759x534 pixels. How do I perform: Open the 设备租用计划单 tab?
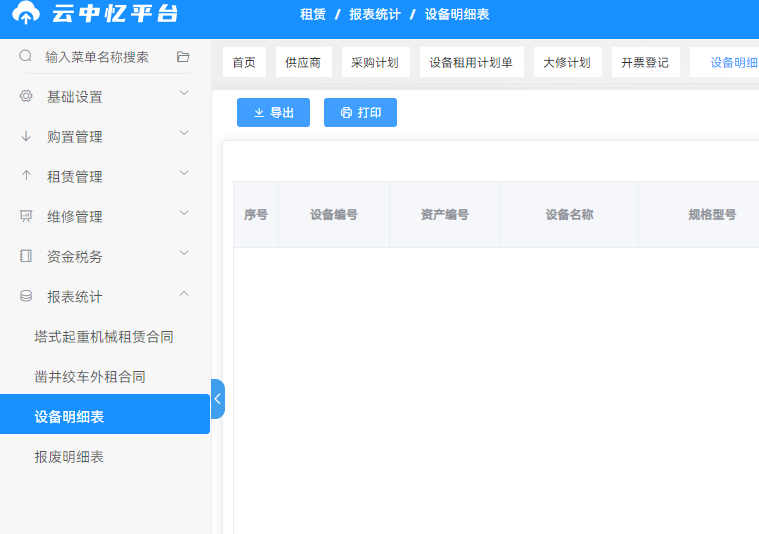(471, 62)
